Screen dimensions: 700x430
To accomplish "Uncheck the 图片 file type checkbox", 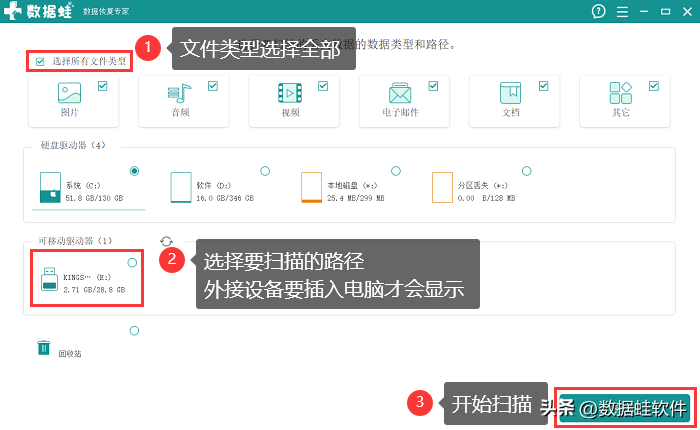I will [102, 86].
